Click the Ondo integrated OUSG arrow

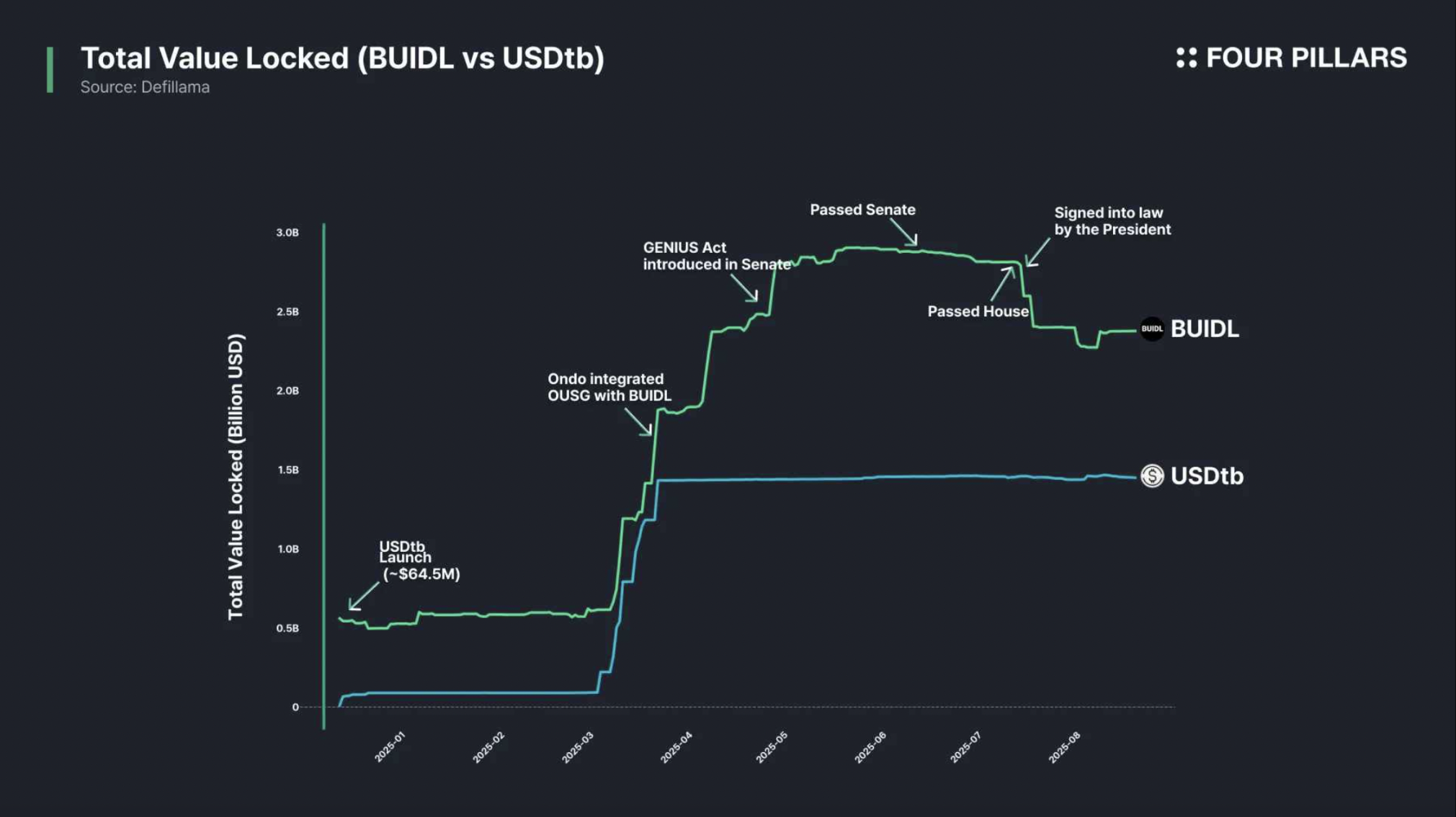(x=638, y=422)
